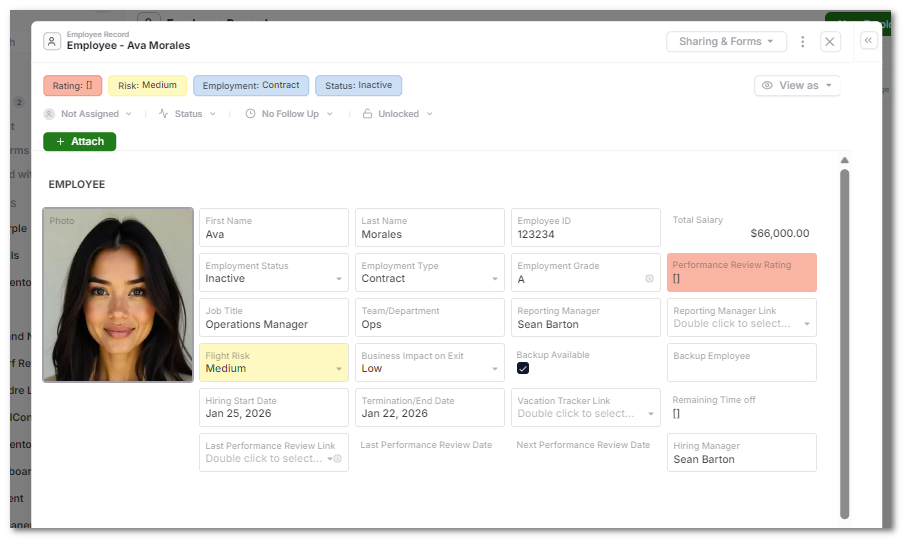
Task: Click the Status activity pulse icon
Action: click(163, 114)
